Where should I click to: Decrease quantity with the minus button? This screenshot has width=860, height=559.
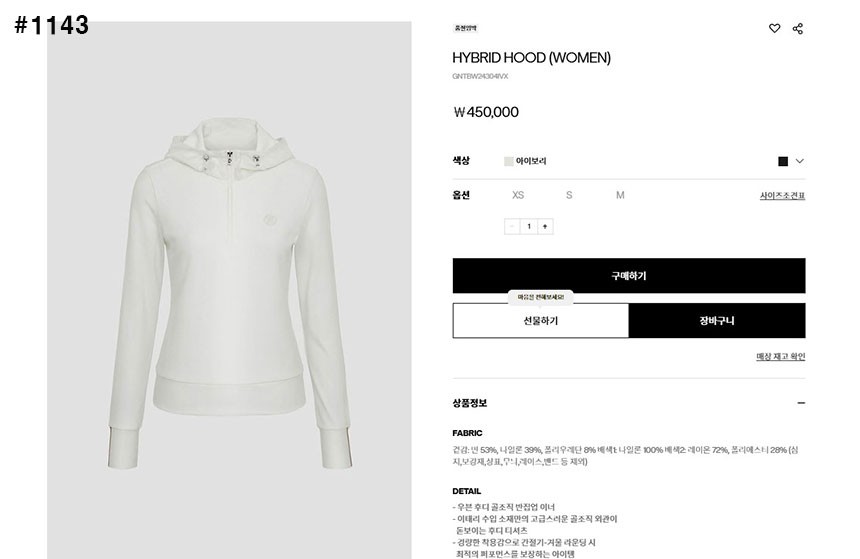coord(512,227)
